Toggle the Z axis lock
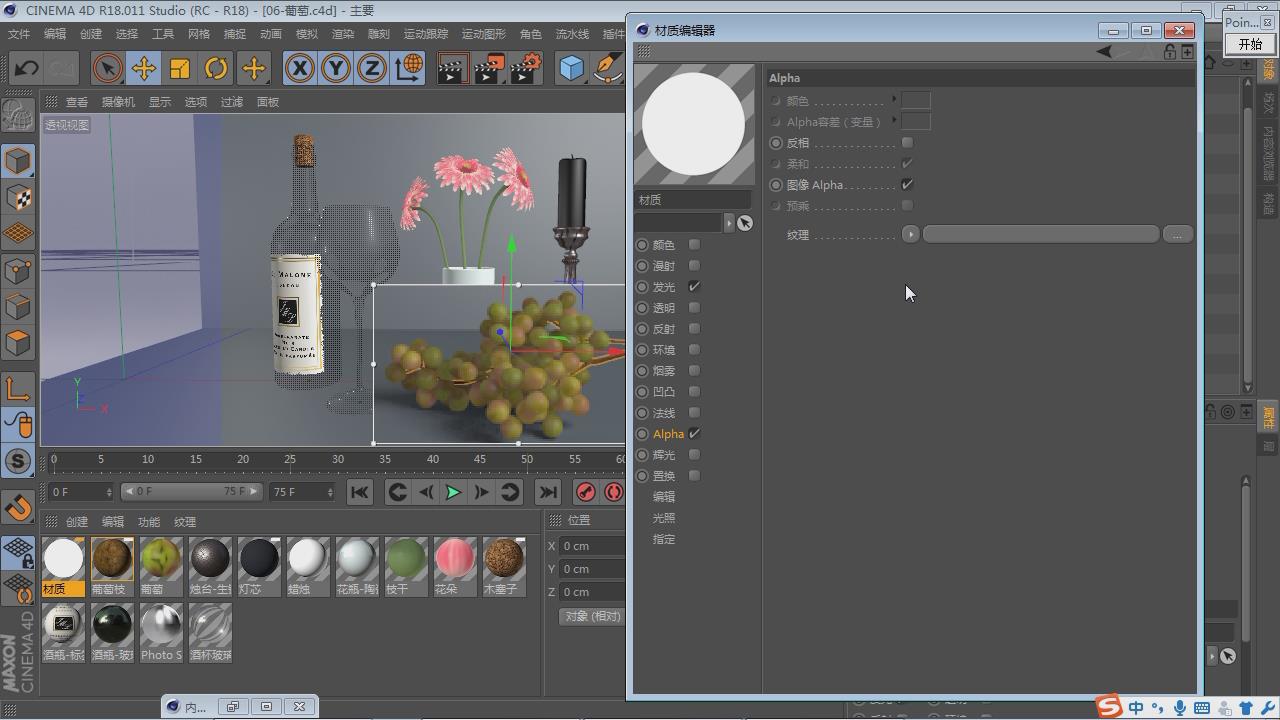The width and height of the screenshot is (1280, 720). point(371,68)
